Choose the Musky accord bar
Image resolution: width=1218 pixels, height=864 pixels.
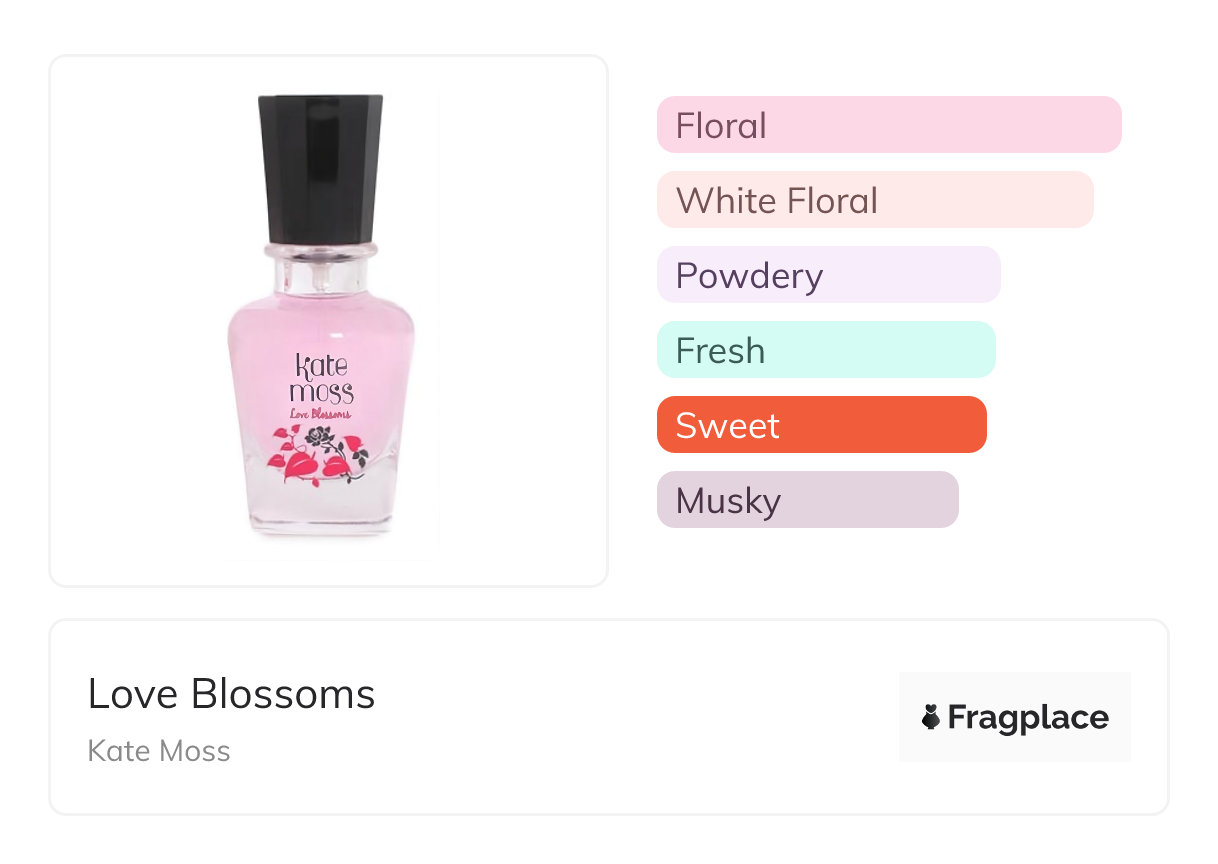(807, 500)
